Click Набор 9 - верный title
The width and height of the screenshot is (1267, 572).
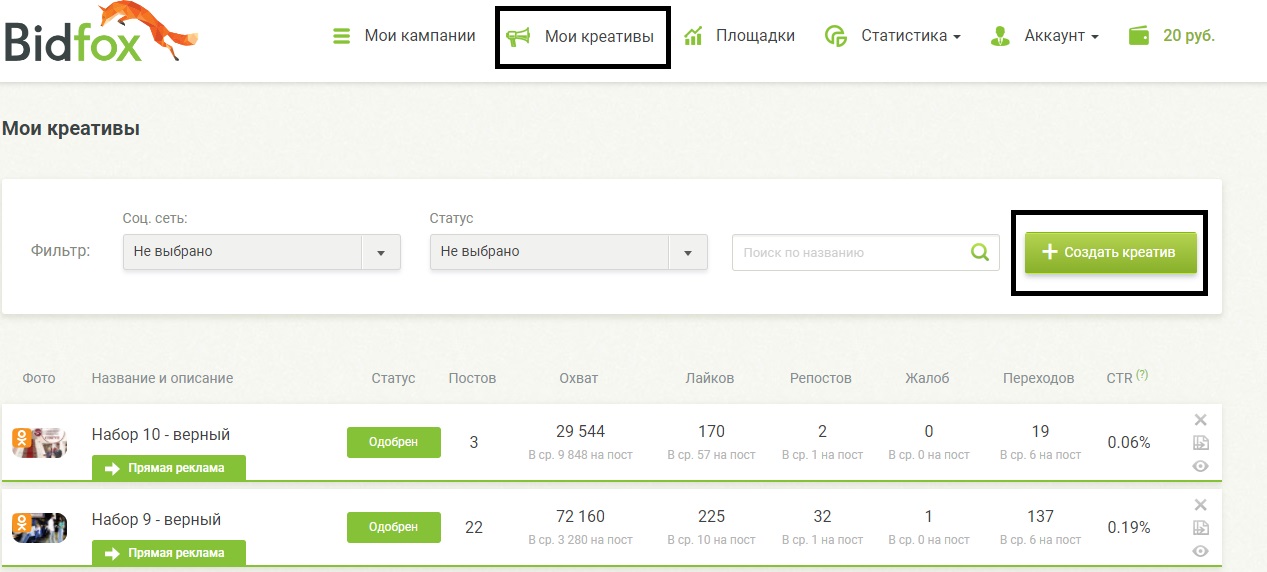(x=156, y=519)
